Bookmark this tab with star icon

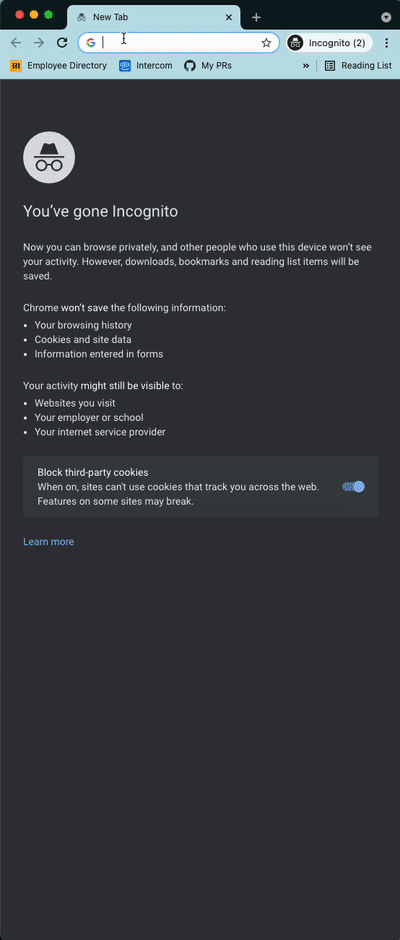(x=266, y=43)
